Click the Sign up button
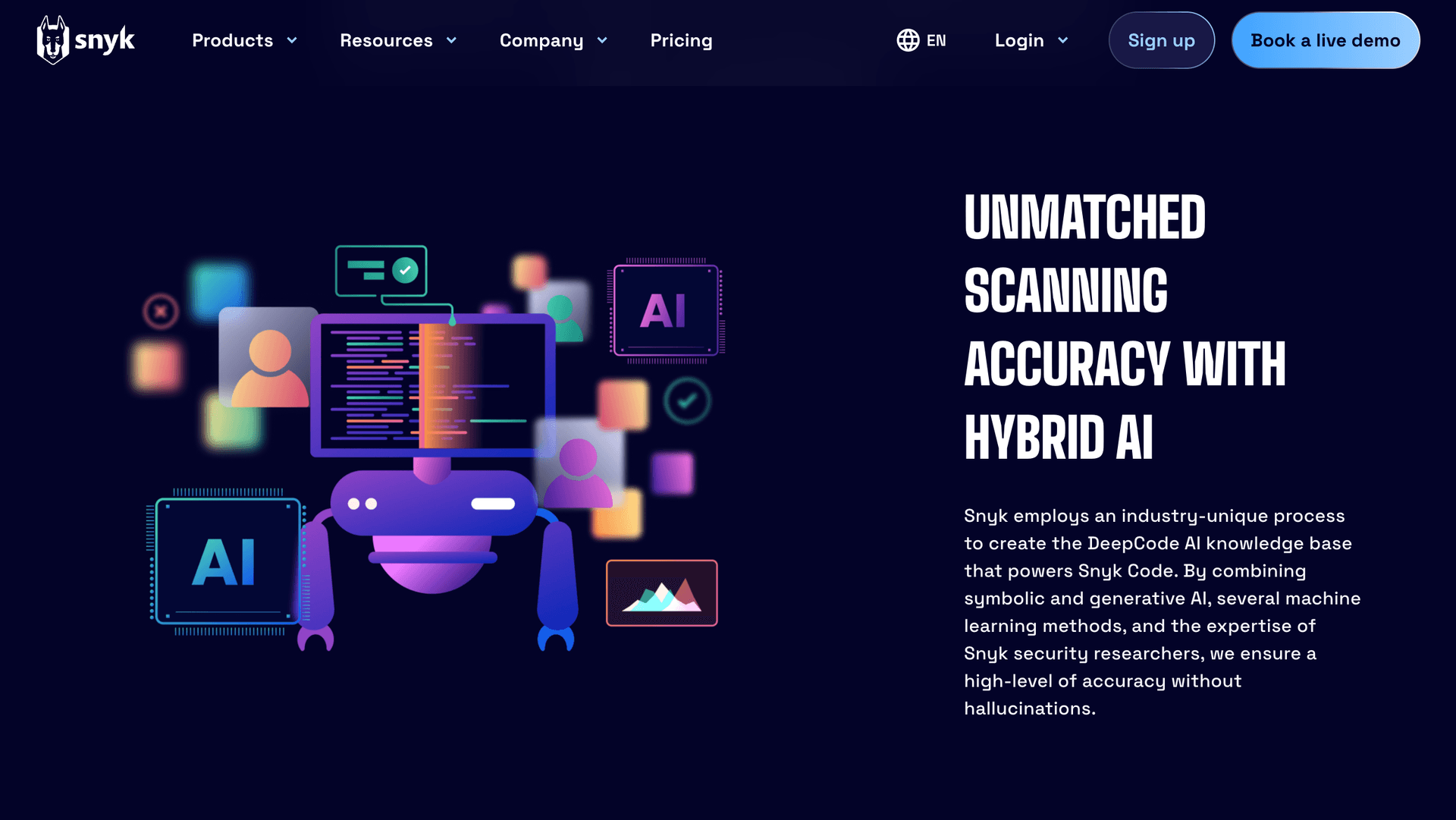This screenshot has height=820, width=1456. point(1162,40)
